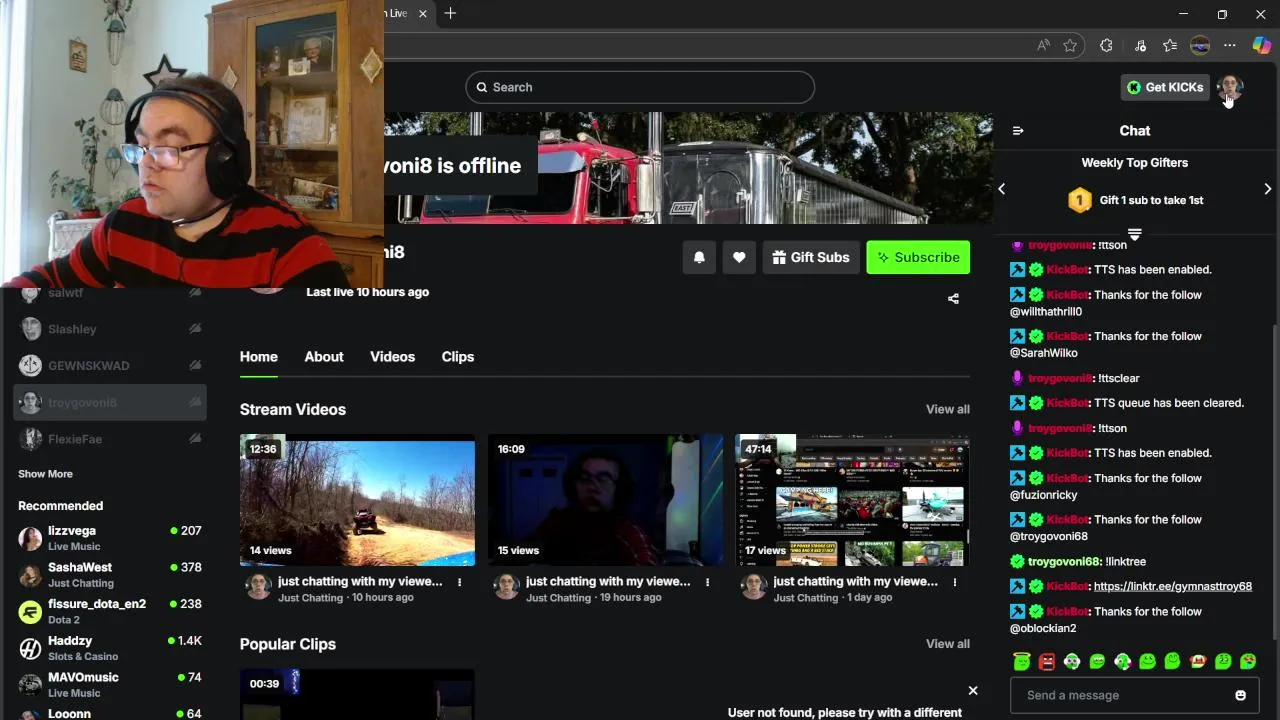The width and height of the screenshot is (1280, 720).
Task: Click the green Subscribe button
Action: pyautogui.click(x=918, y=257)
